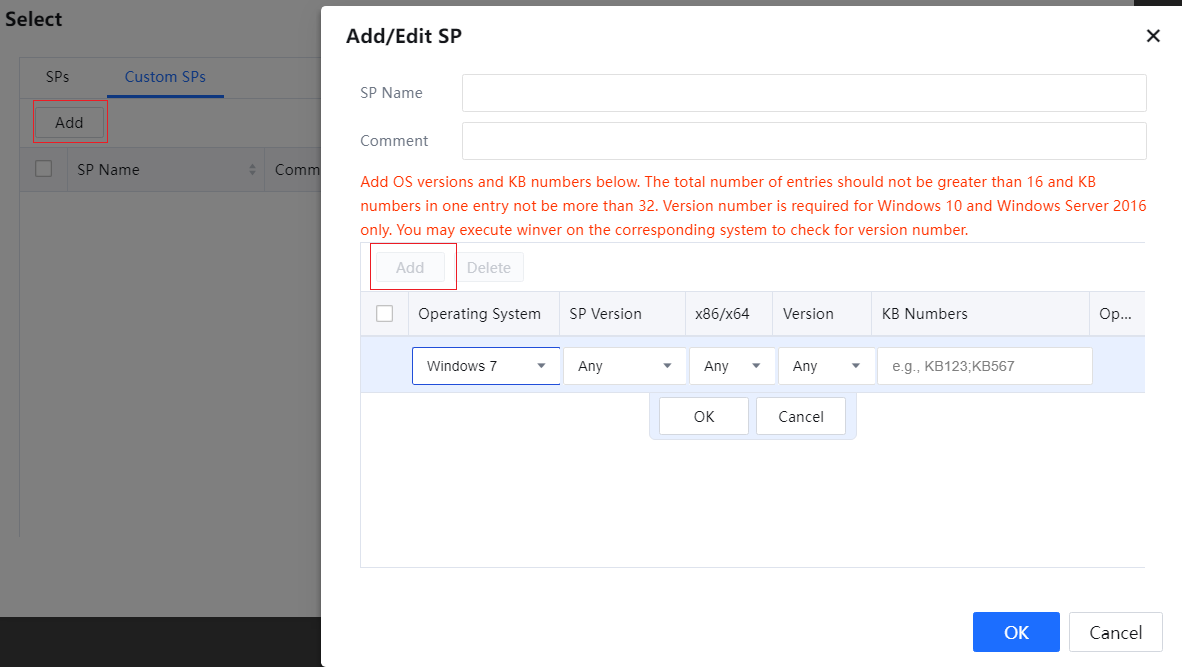Viewport: 1182px width, 667px height.
Task: Confirm the row entry with inline OK
Action: pos(704,416)
